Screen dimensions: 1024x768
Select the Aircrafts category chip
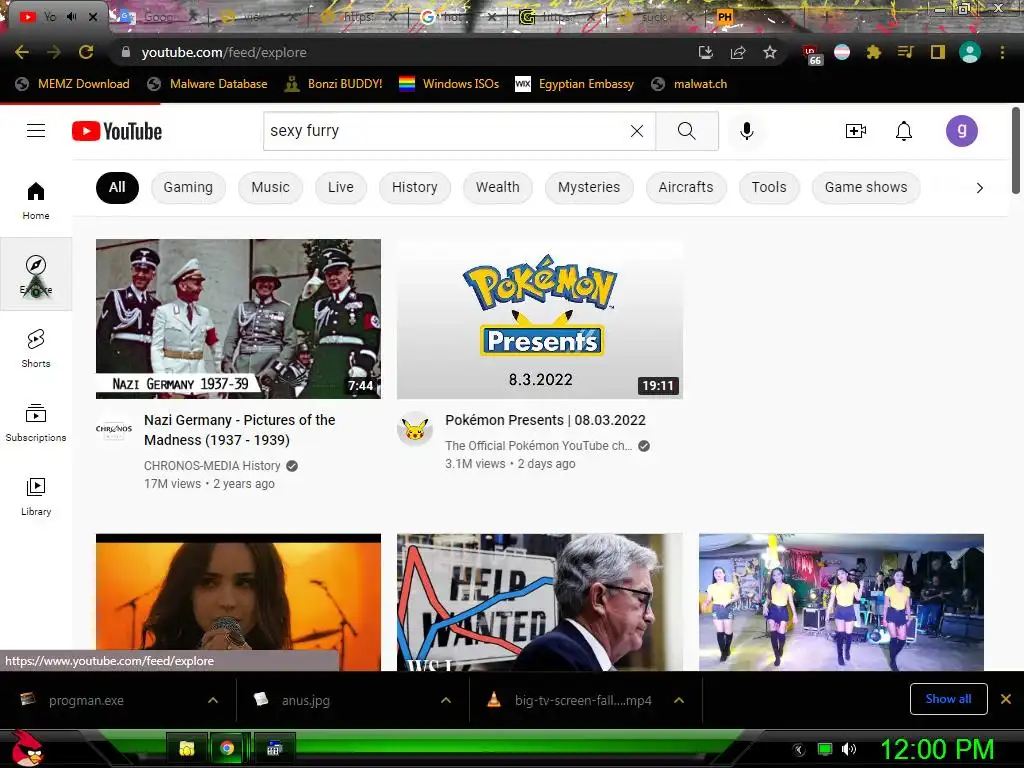pos(686,187)
